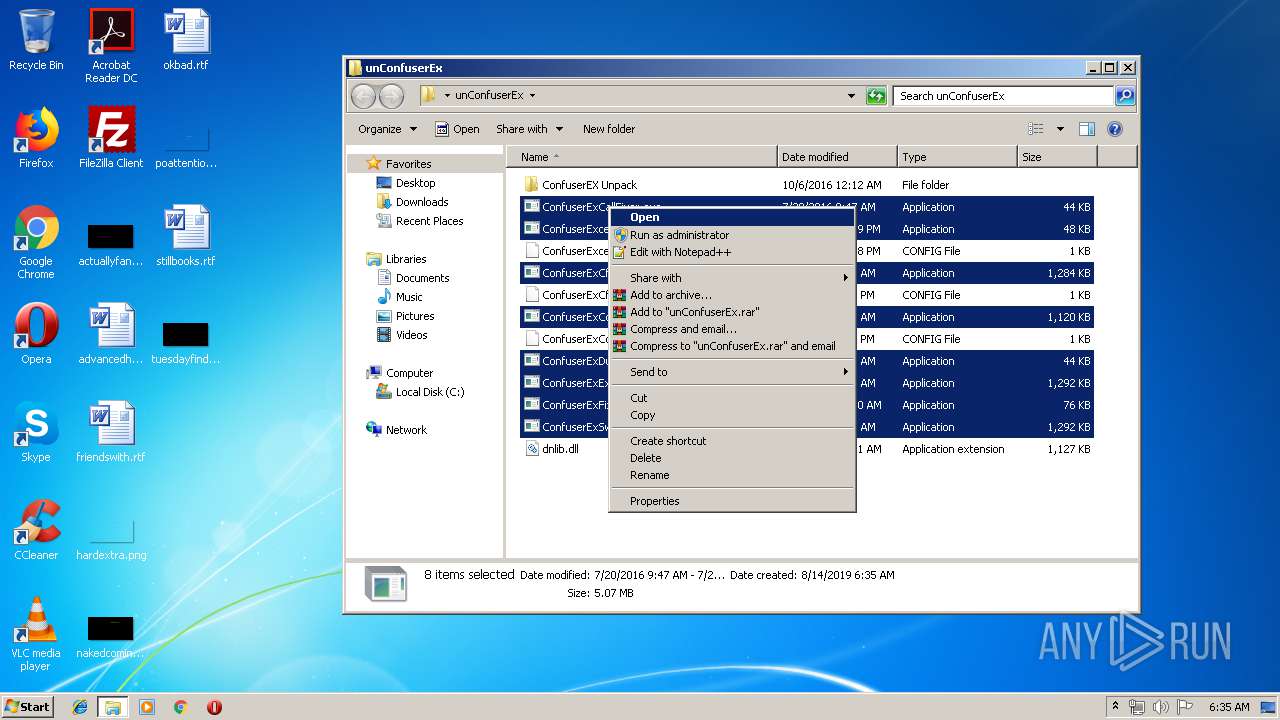Launch Acrobat Reader DC shortcut
The width and height of the screenshot is (1280, 720).
pyautogui.click(x=111, y=46)
